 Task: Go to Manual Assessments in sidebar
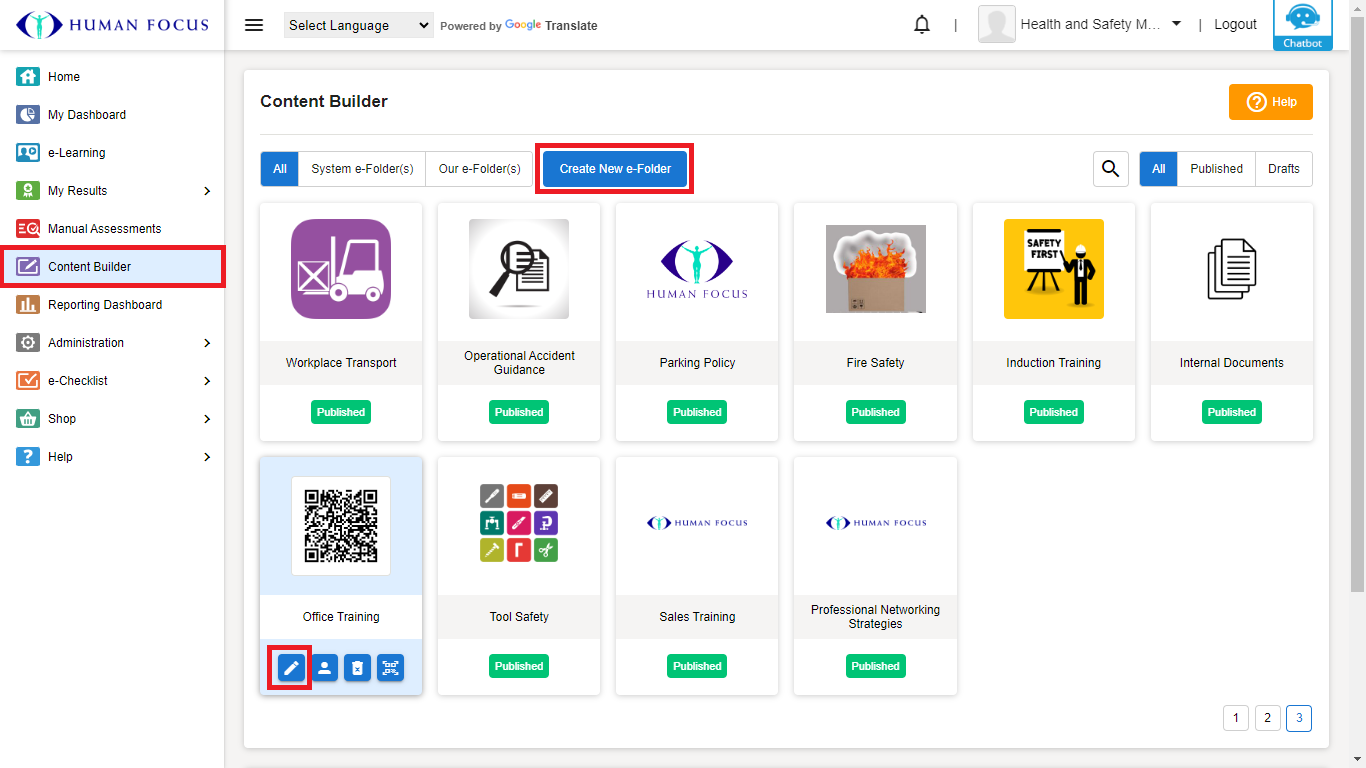tap(104, 229)
